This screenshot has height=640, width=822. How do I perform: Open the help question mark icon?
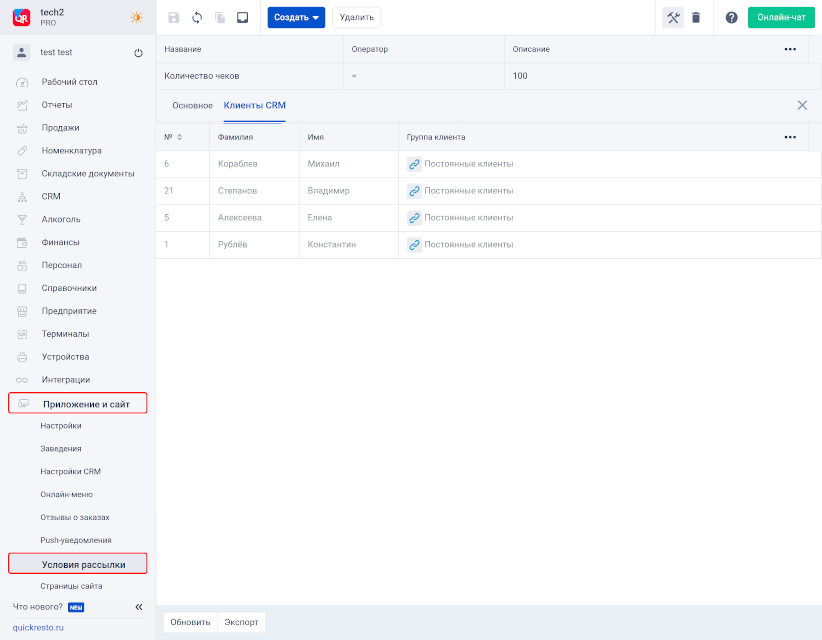click(731, 18)
